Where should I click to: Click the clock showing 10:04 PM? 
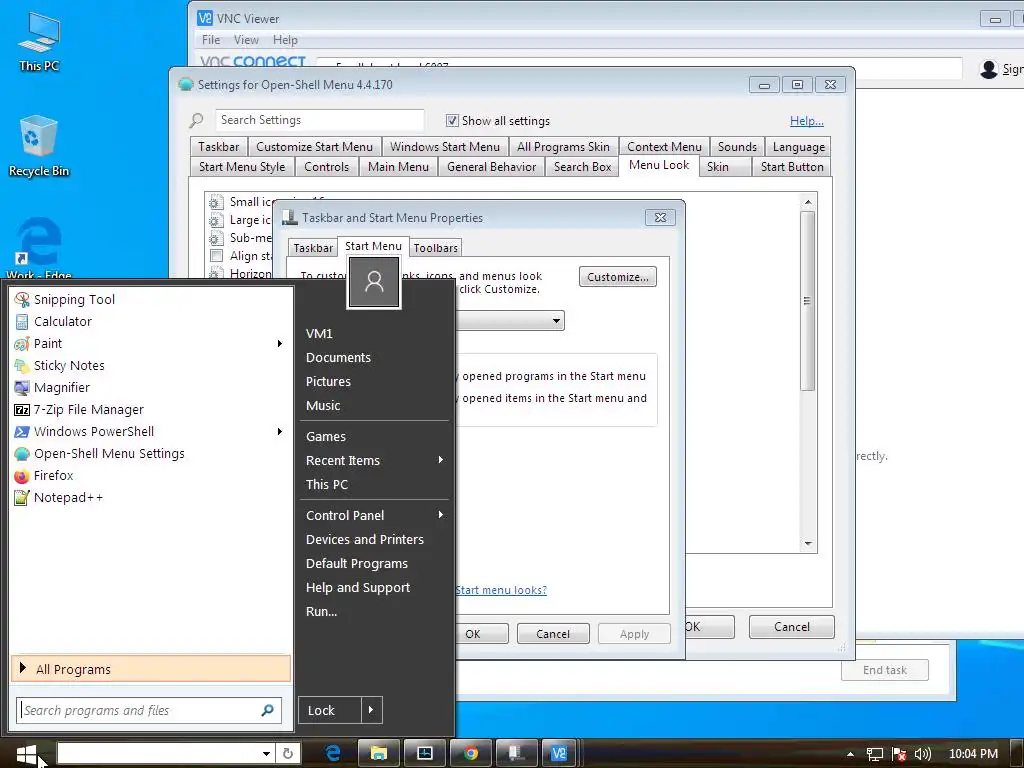click(x=973, y=754)
